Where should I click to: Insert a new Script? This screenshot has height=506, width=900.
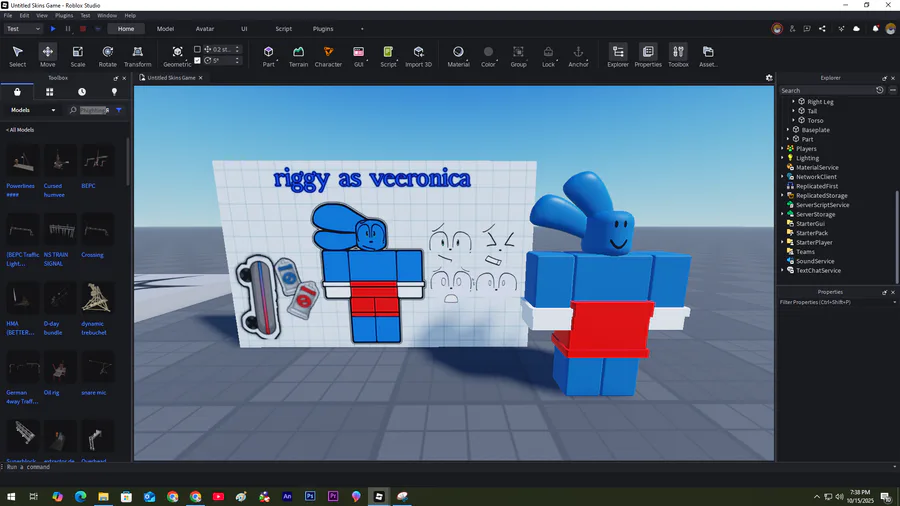(388, 56)
